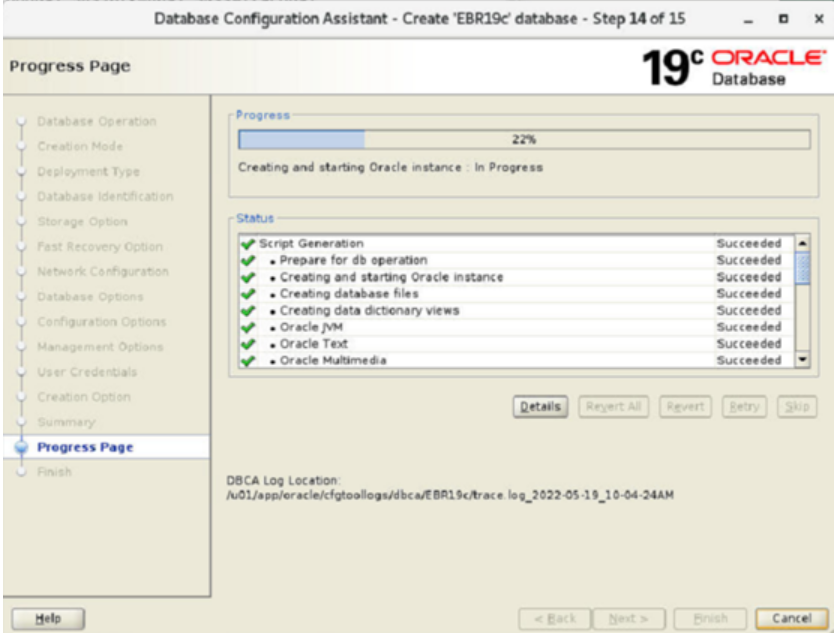Click the green checkmark beside Script Generation
This screenshot has width=840, height=636.
[248, 244]
